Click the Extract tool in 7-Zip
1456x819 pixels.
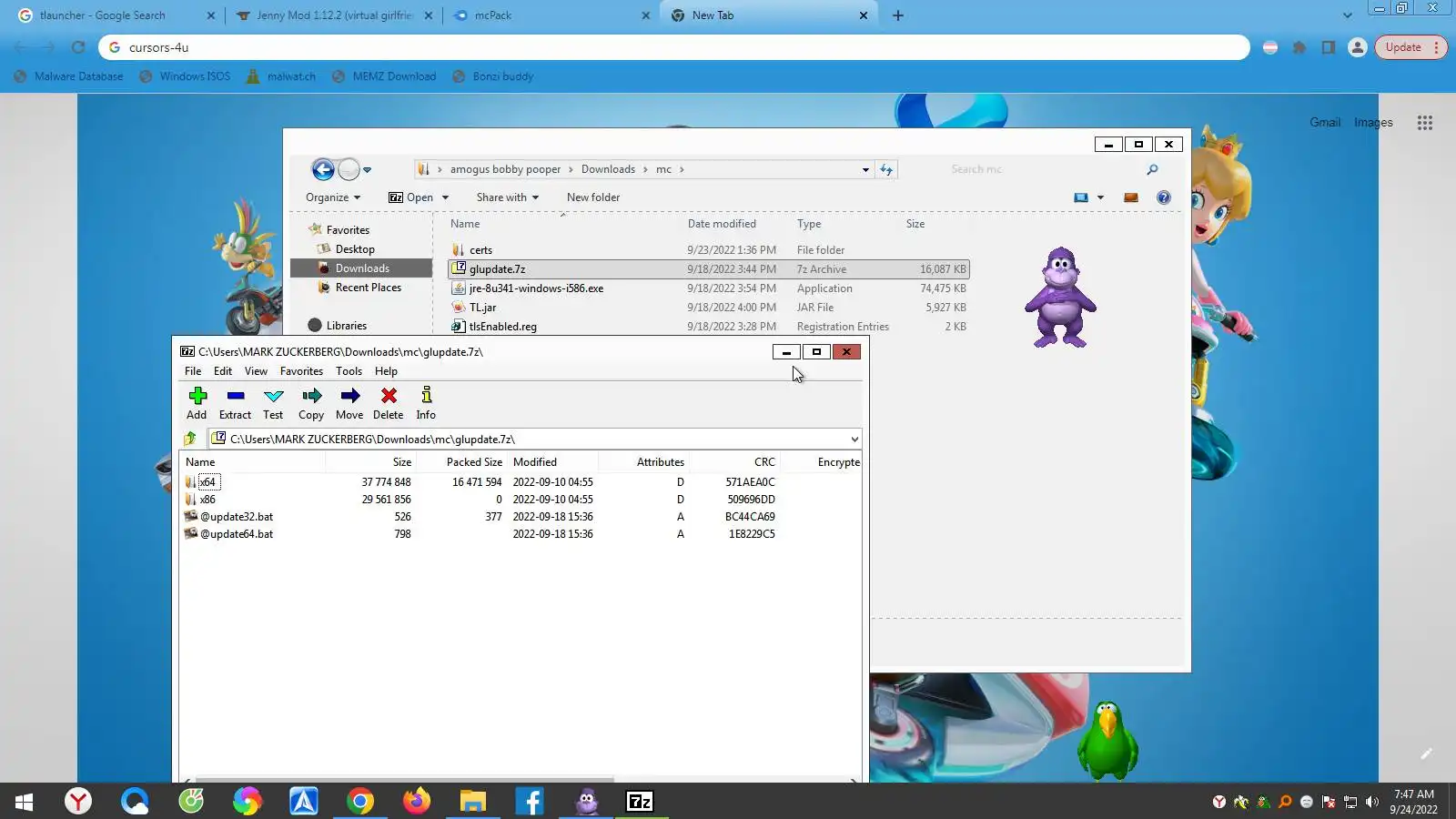(x=235, y=403)
